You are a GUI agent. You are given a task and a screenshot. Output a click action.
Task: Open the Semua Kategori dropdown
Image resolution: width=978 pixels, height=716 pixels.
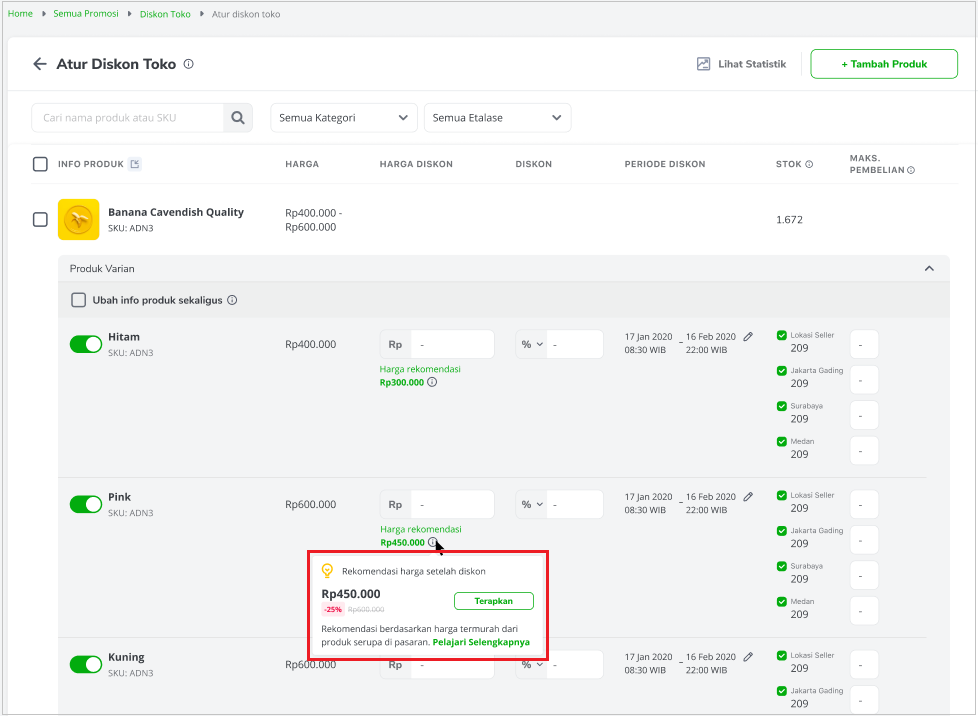344,118
